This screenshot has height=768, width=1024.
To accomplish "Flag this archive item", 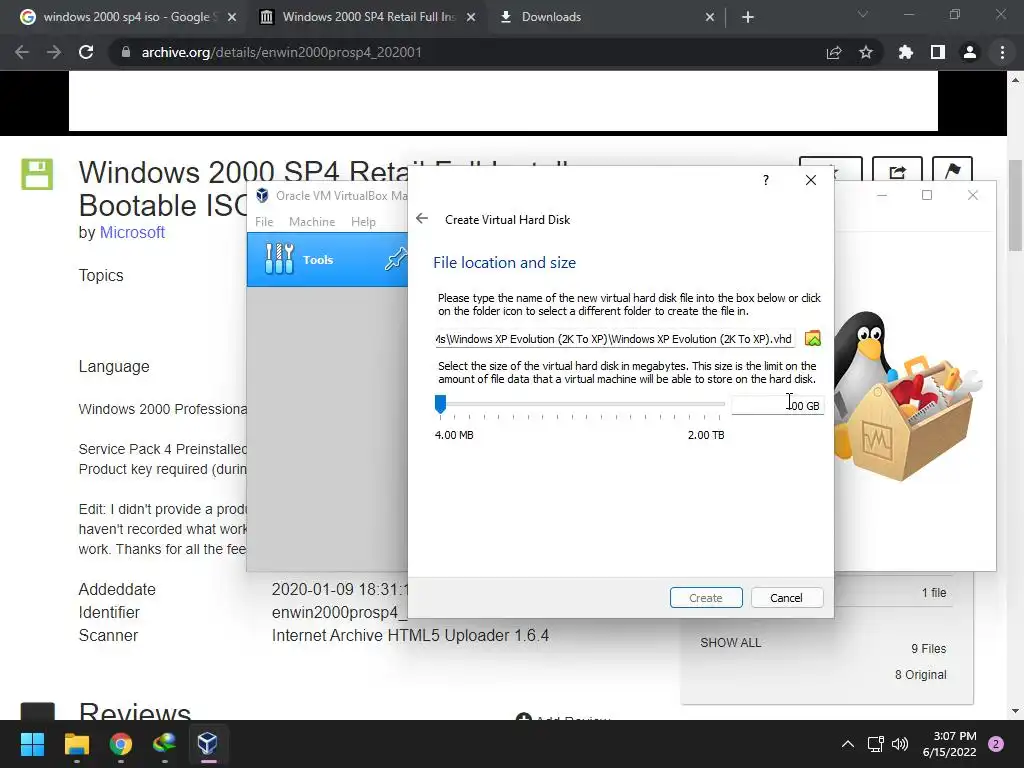I will click(x=952, y=172).
